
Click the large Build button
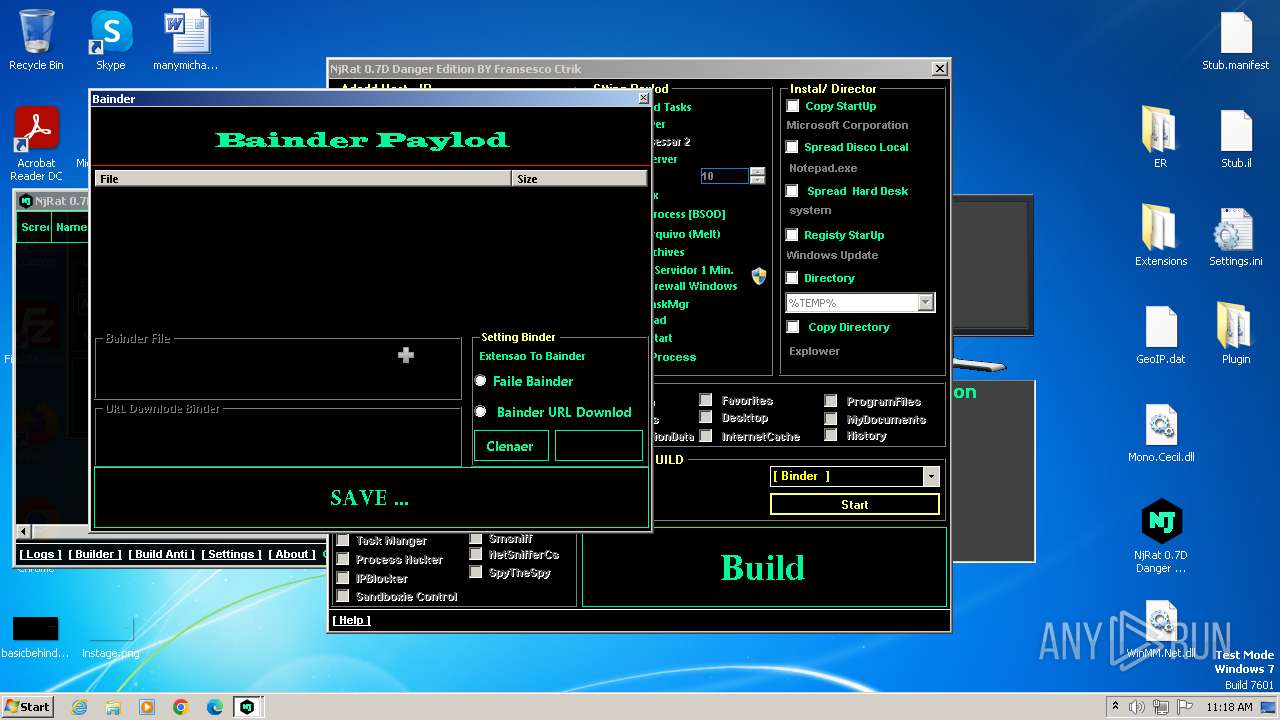[x=764, y=567]
